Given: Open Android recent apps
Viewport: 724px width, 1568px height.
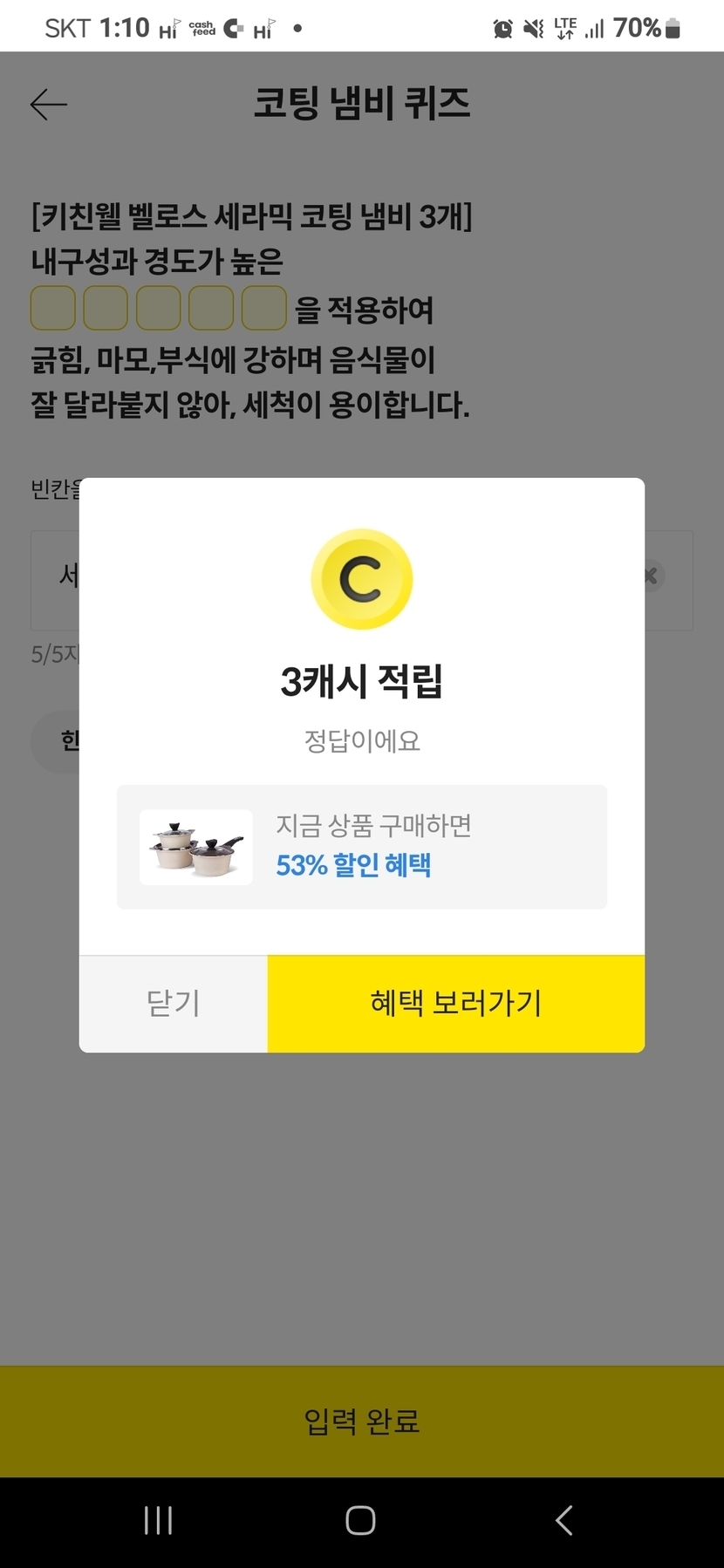Looking at the screenshot, I should 158,1520.
